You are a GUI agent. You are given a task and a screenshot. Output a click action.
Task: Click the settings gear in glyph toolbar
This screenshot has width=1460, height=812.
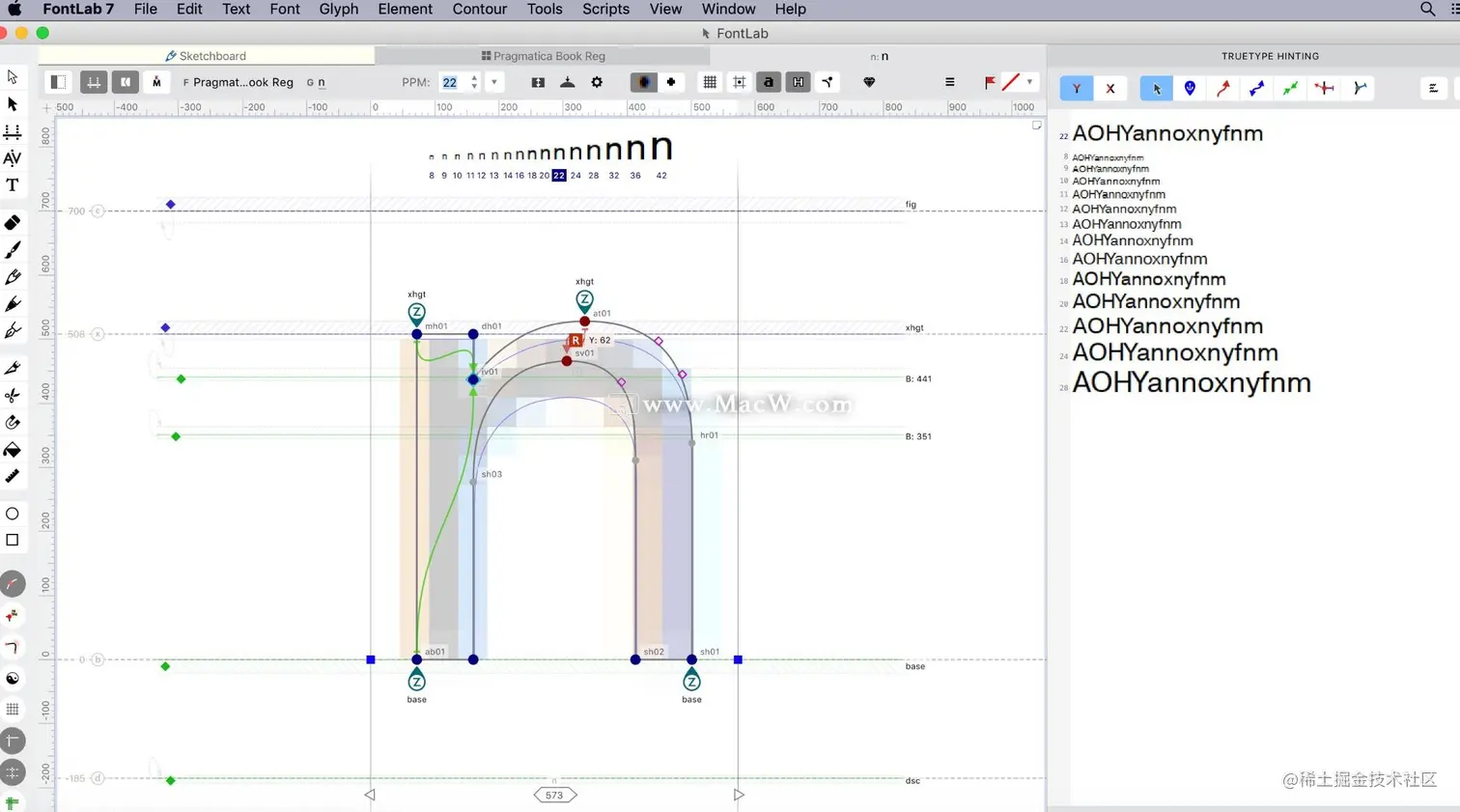coord(597,82)
